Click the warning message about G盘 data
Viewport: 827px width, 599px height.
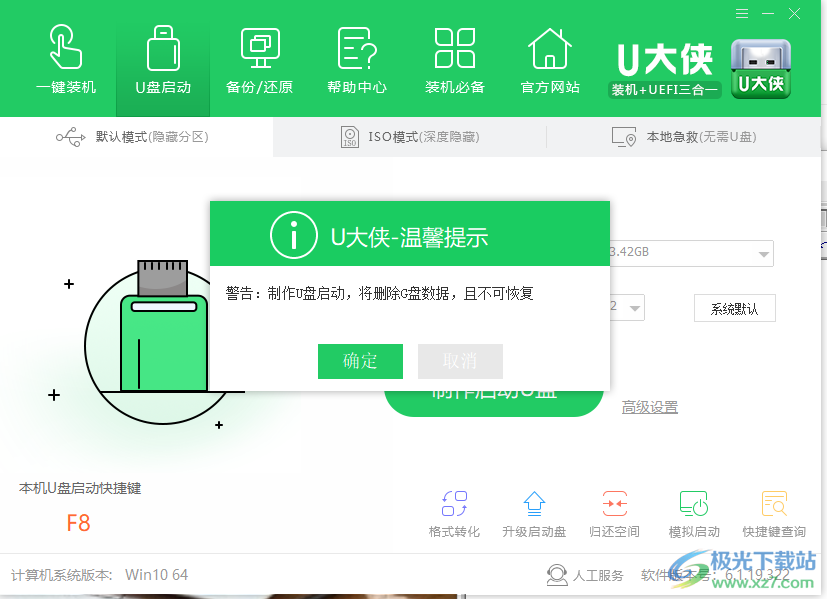379,293
